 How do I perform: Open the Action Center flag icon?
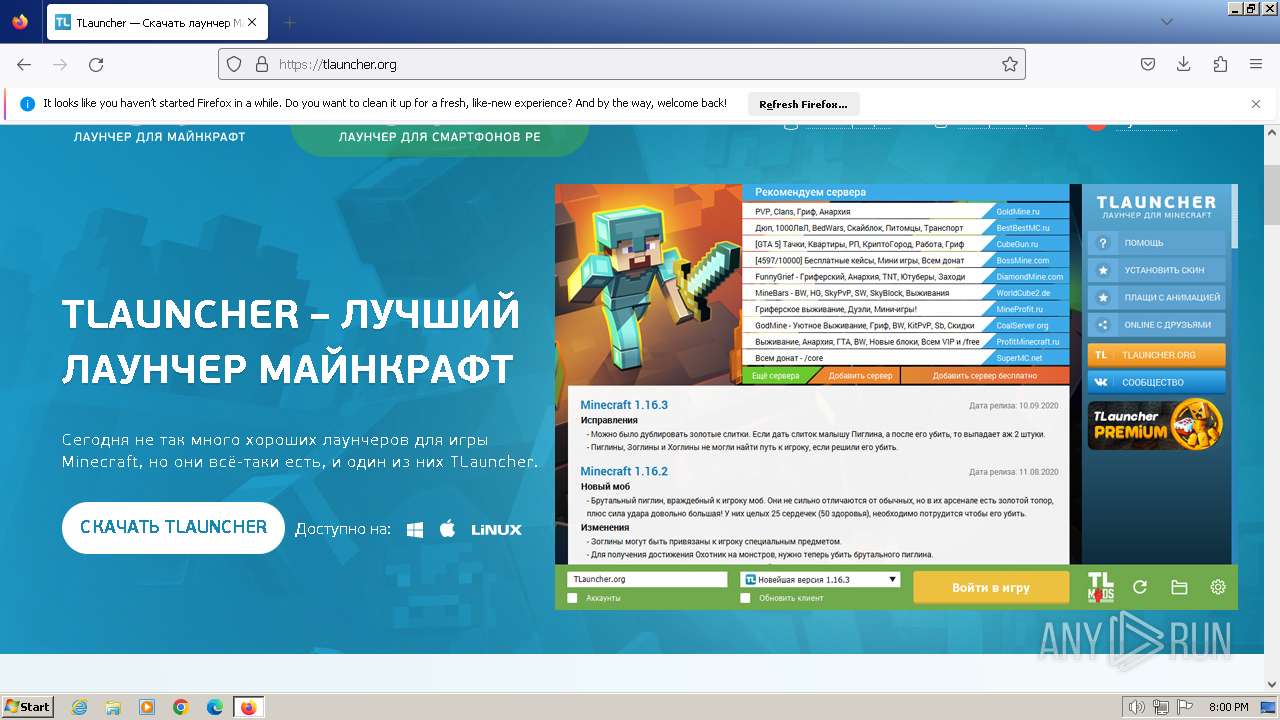pos(1185,707)
